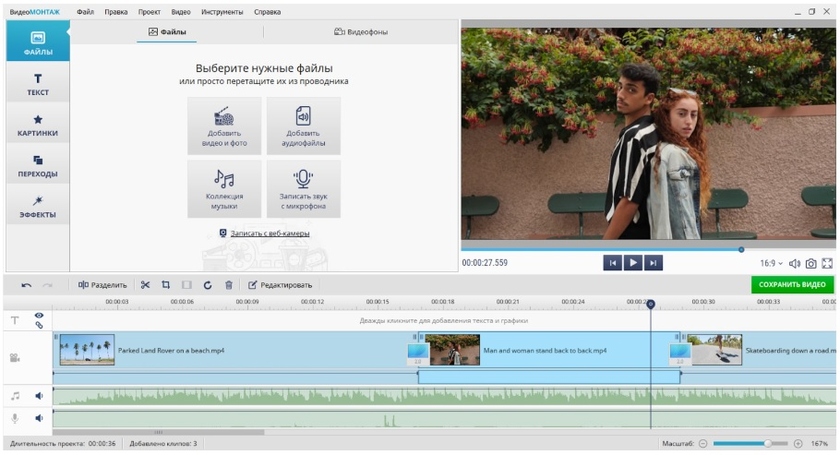The height and width of the screenshot is (455, 840).
Task: Open the Переходы sidebar panel
Action: 37,166
